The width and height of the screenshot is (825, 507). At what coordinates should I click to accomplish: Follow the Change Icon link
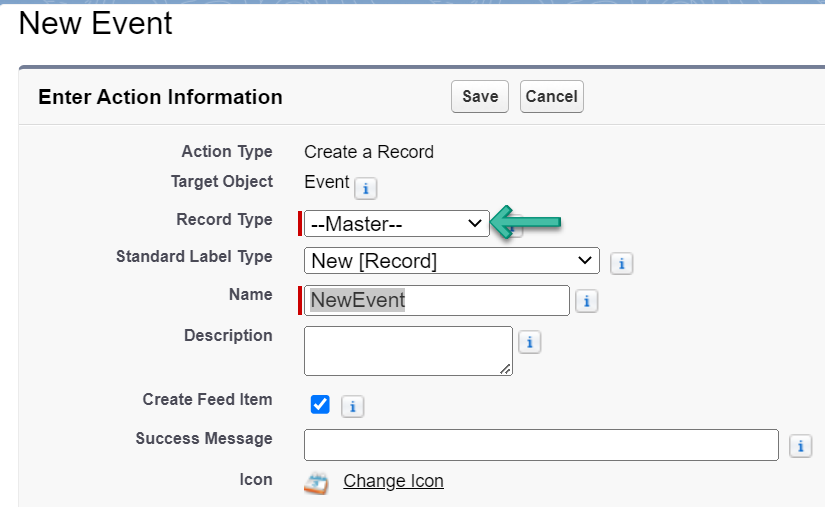pos(393,481)
